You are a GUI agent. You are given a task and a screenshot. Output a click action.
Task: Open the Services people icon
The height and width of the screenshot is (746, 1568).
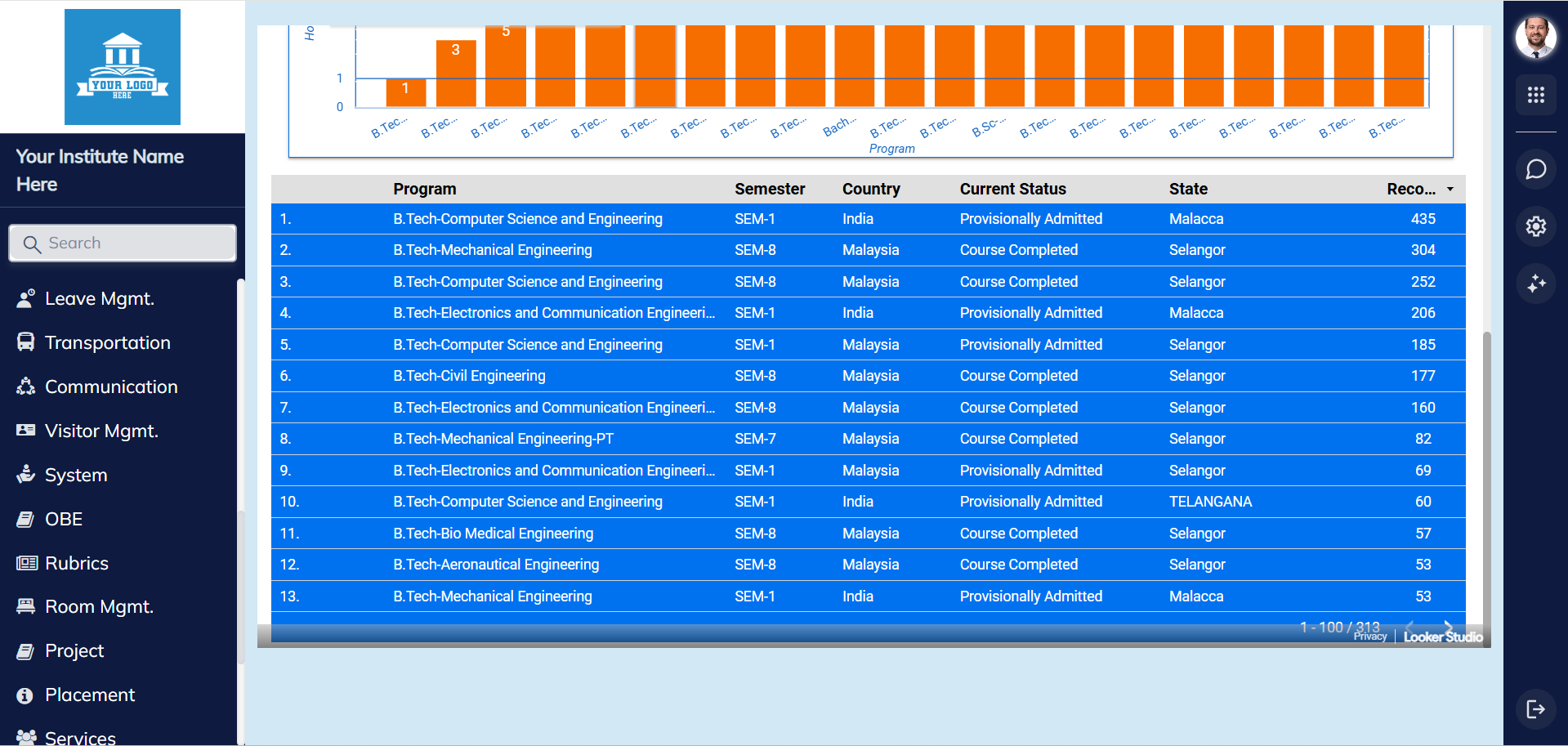(x=25, y=736)
